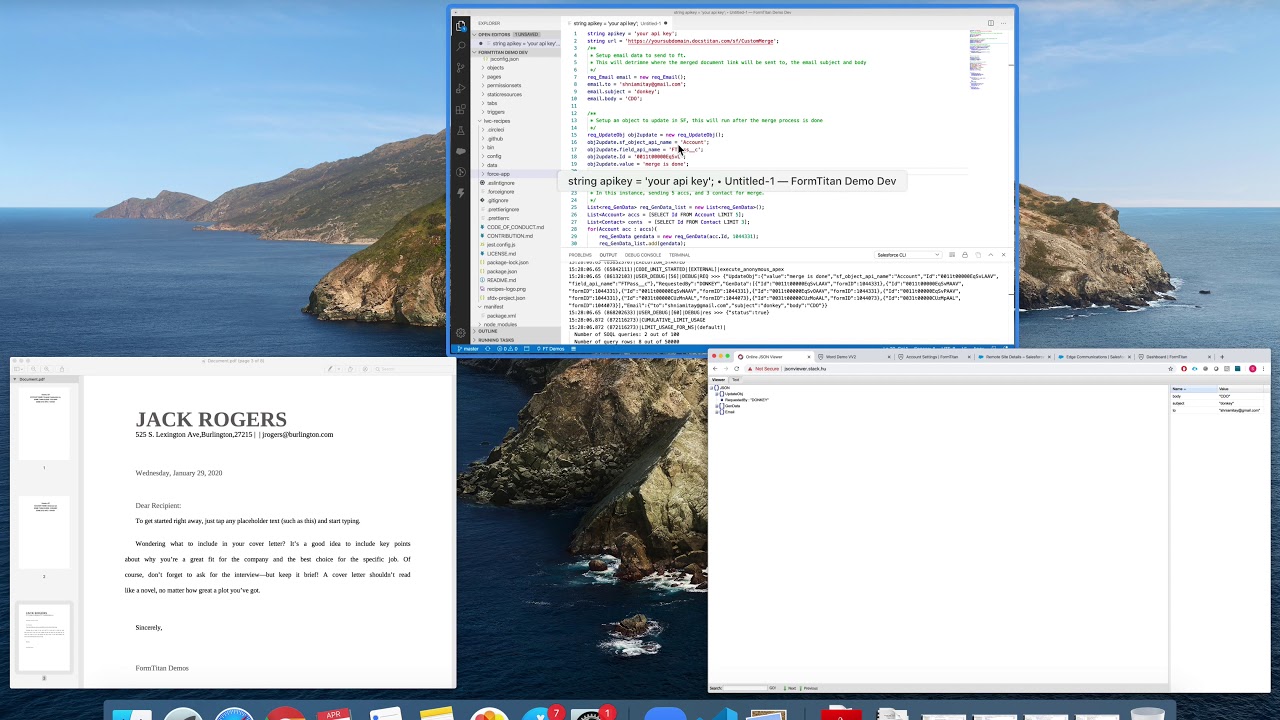Expand the pages folder in Explorer
The image size is (1280, 720).
point(494,77)
